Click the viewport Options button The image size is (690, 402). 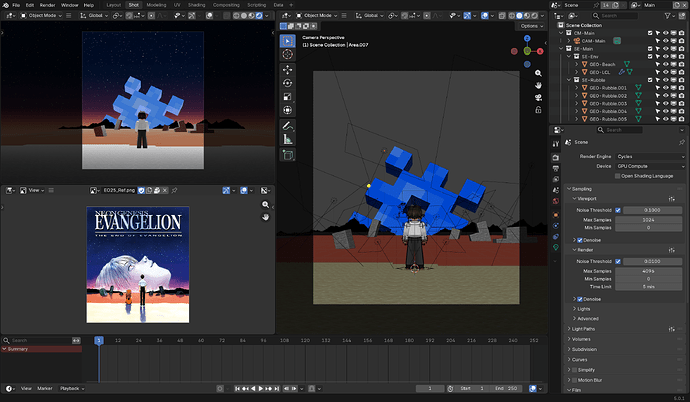(x=532, y=26)
